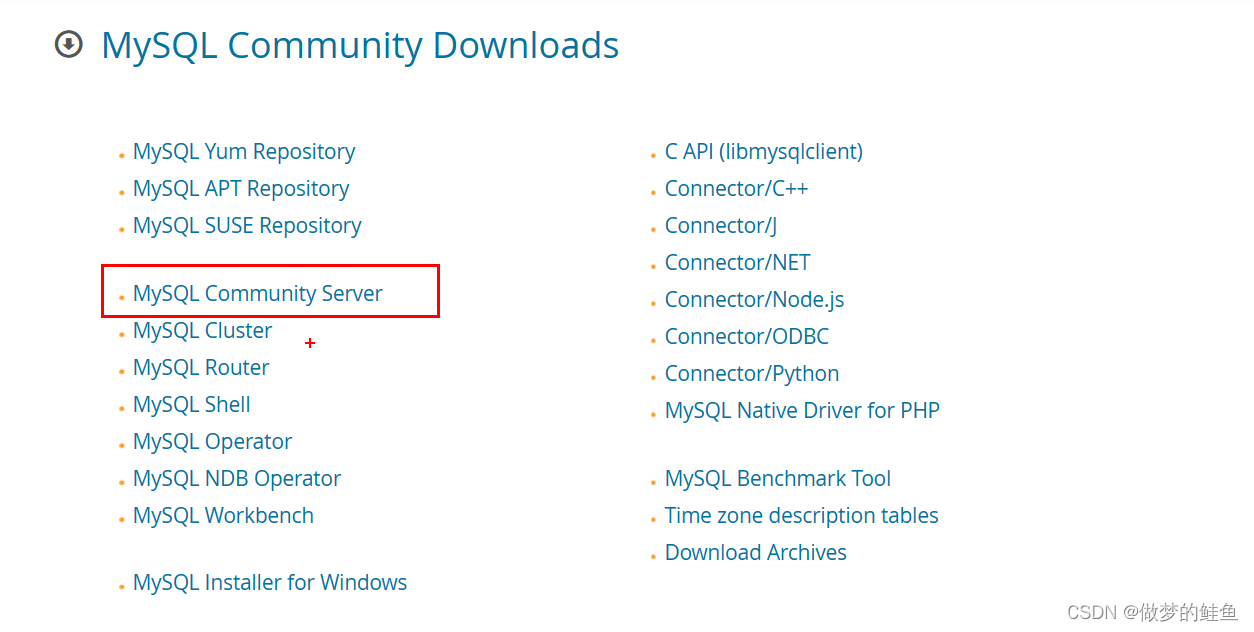Image resolution: width=1254 pixels, height=632 pixels.
Task: Open the MySQL Cluster download page
Action: [x=202, y=331]
